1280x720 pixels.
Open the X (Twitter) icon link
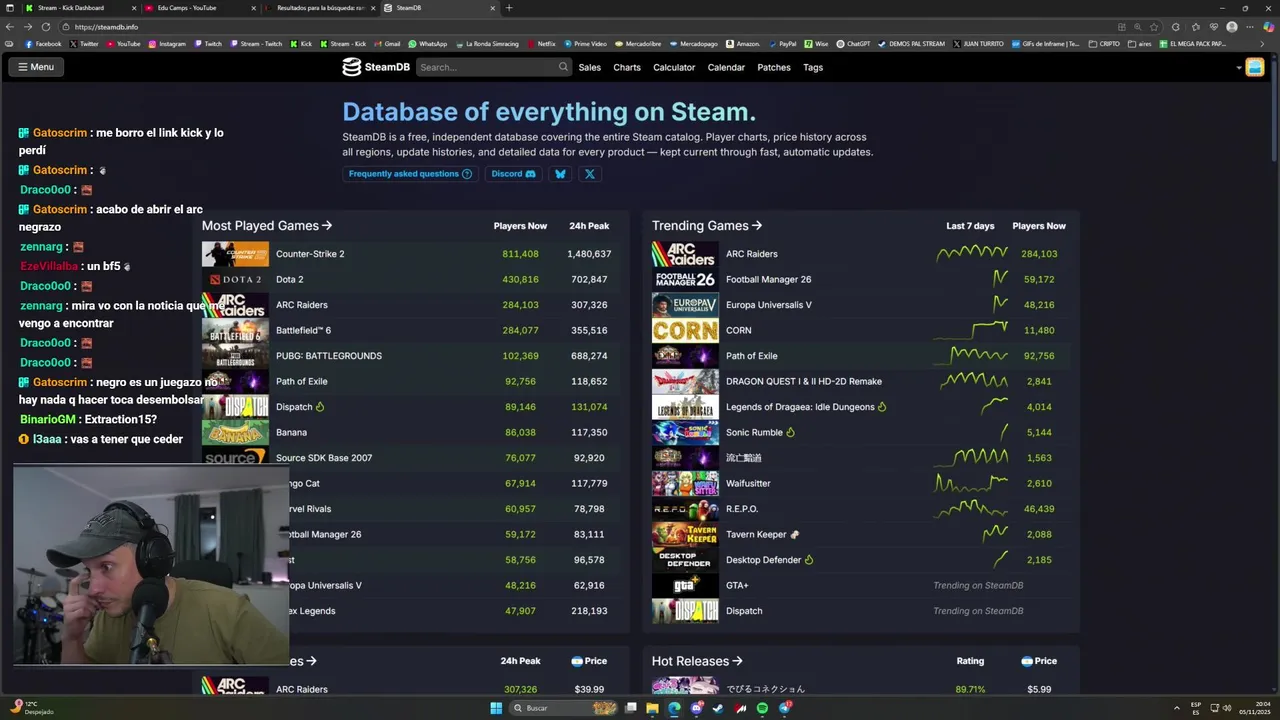pyautogui.click(x=590, y=174)
